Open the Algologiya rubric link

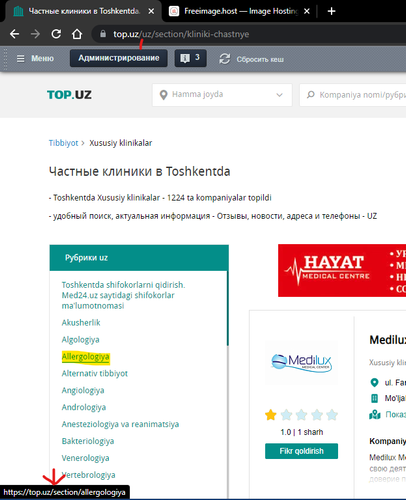(x=80, y=340)
